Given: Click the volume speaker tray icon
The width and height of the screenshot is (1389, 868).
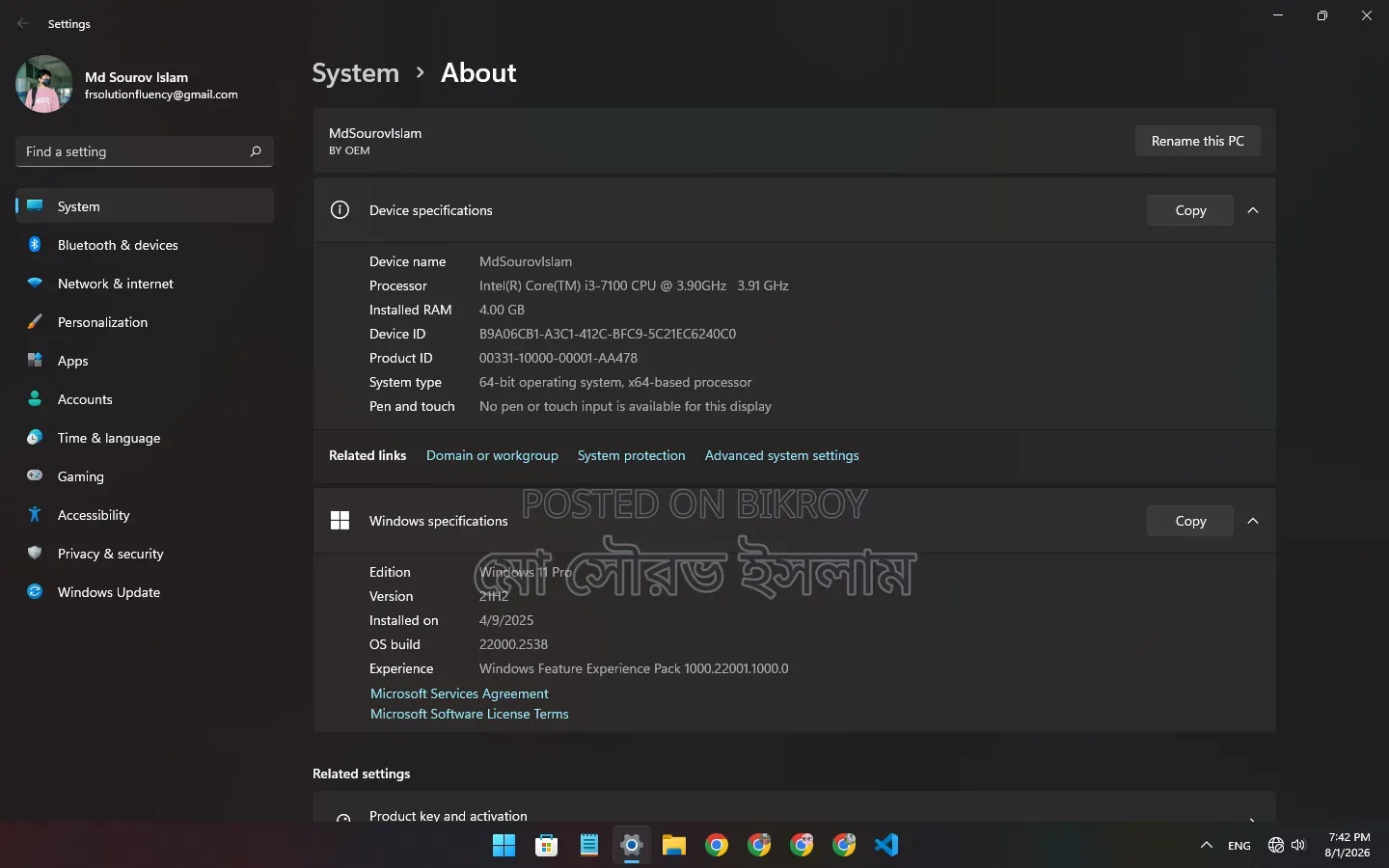Looking at the screenshot, I should pos(1298,845).
